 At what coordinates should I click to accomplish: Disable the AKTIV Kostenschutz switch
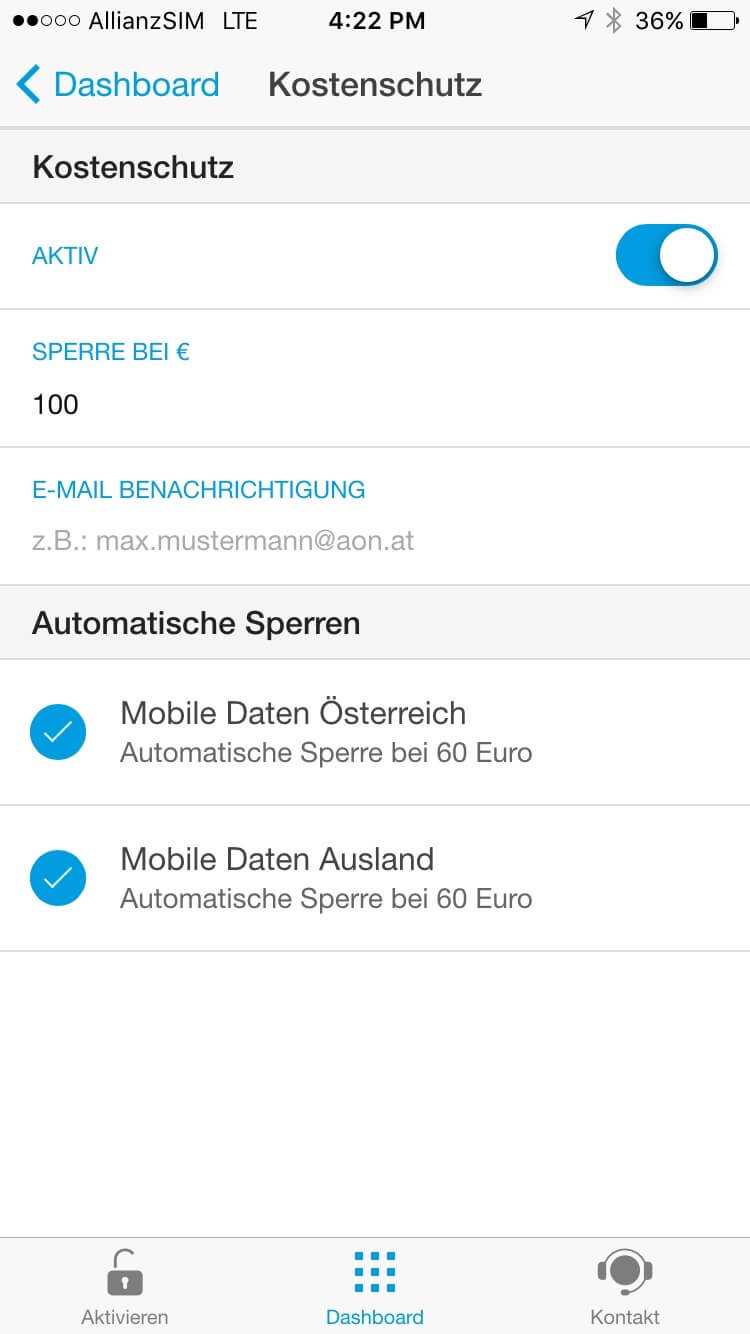click(x=667, y=256)
